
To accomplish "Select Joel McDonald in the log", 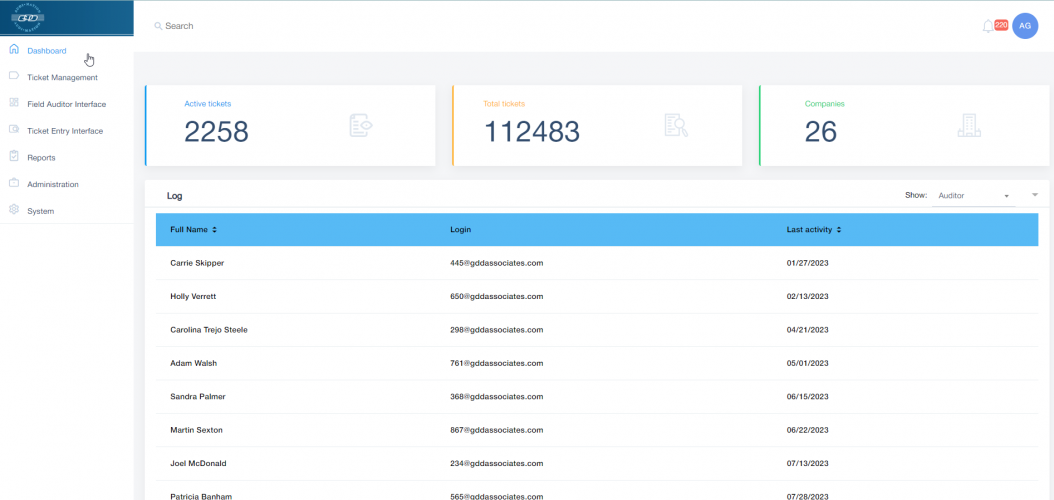I will 198,464.
